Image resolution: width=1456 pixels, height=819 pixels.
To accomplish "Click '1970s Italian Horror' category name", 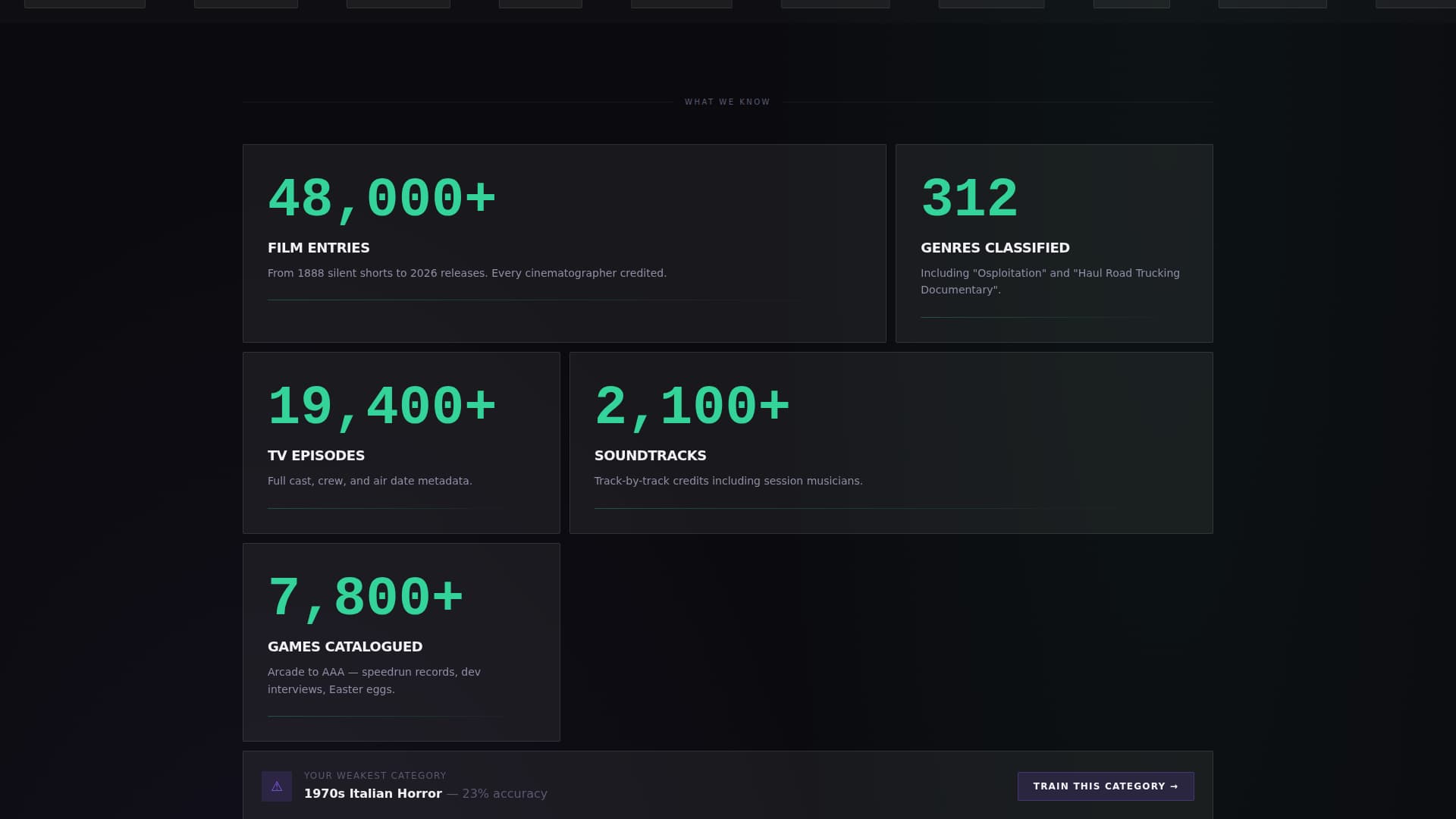I will [x=373, y=794].
